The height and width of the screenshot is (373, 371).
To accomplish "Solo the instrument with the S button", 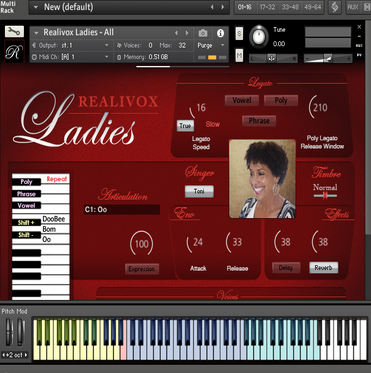I will point(239,34).
